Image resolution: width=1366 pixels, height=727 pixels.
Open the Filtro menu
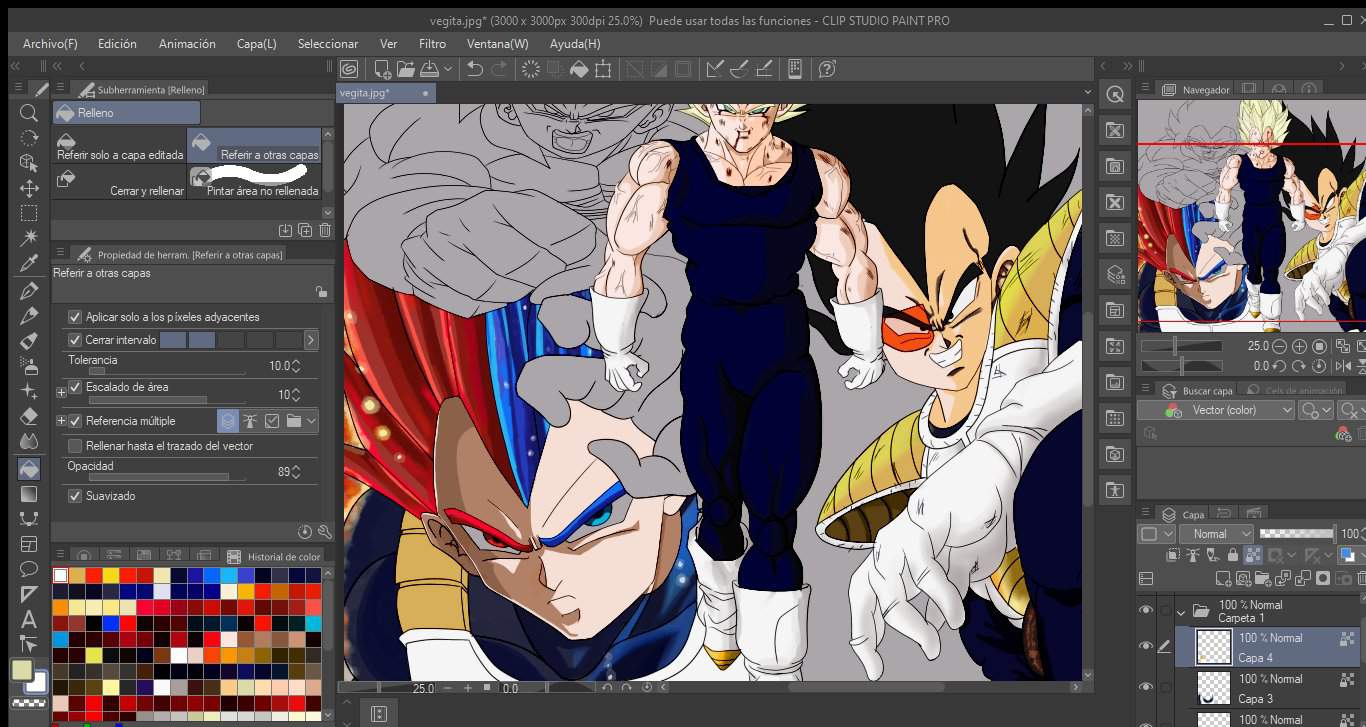pos(432,44)
